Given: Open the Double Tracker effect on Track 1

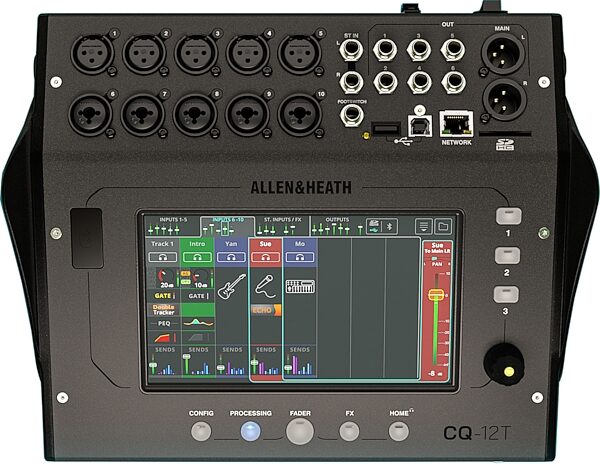Looking at the screenshot, I should pos(163,309).
